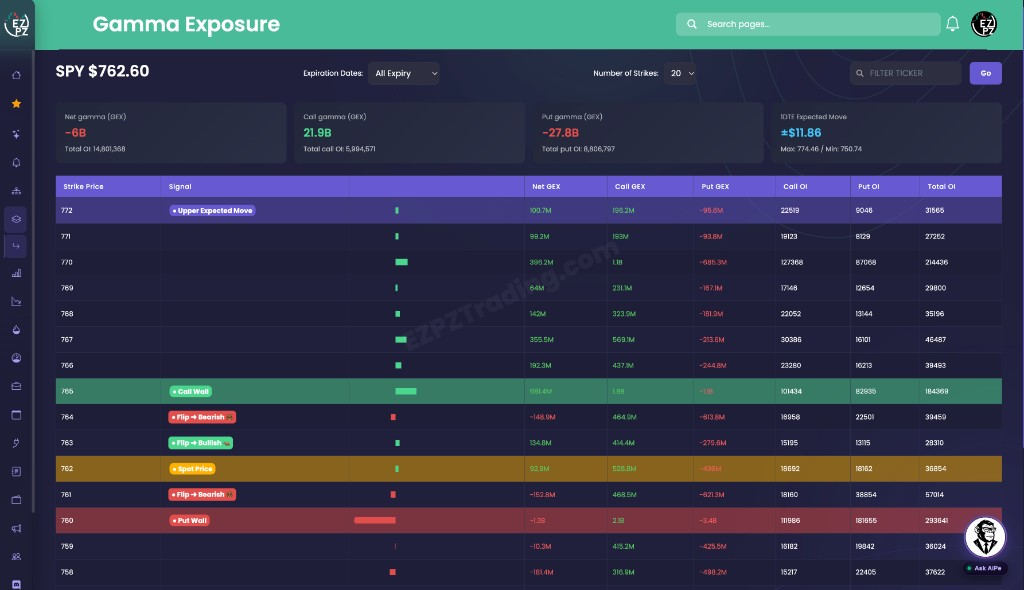This screenshot has height=590, width=1024.
Task: Select the red Net GEX bar on row 760
Action: (x=375, y=521)
